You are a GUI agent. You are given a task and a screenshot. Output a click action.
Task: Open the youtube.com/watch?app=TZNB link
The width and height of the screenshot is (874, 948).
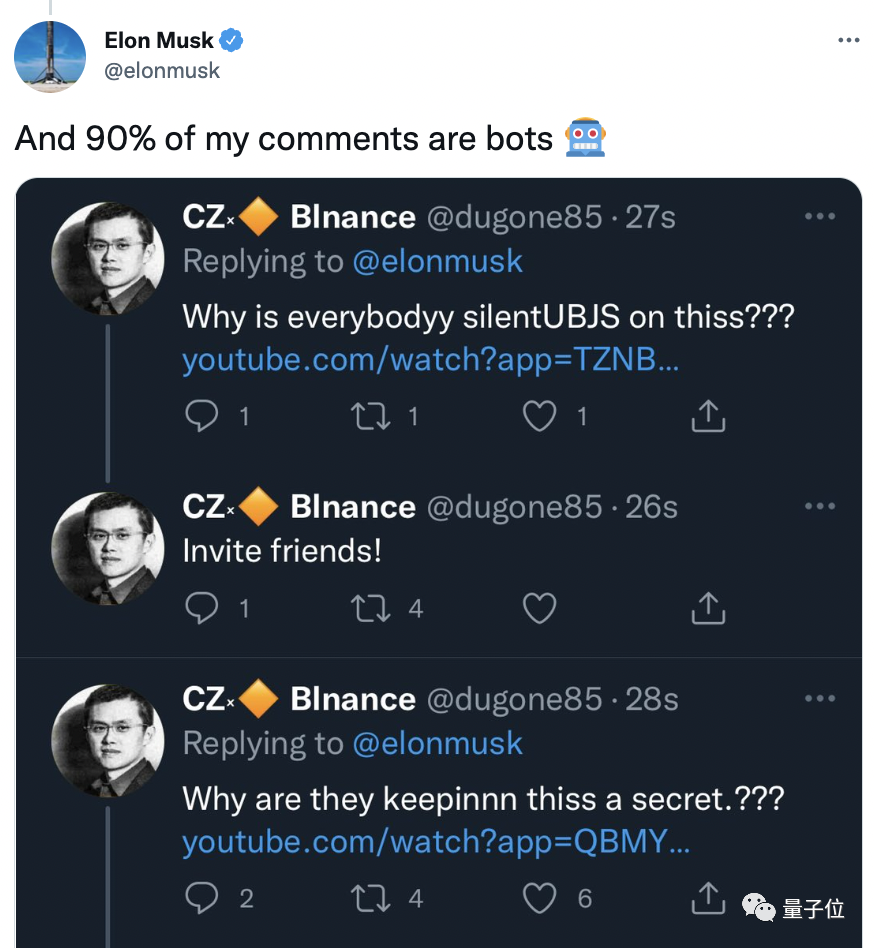pyautogui.click(x=430, y=360)
